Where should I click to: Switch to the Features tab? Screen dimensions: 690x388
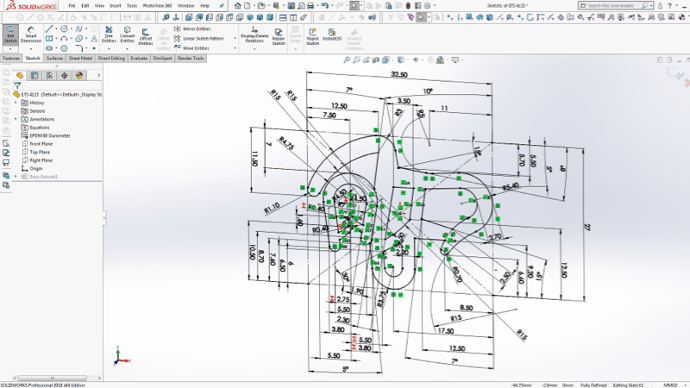pyautogui.click(x=11, y=58)
